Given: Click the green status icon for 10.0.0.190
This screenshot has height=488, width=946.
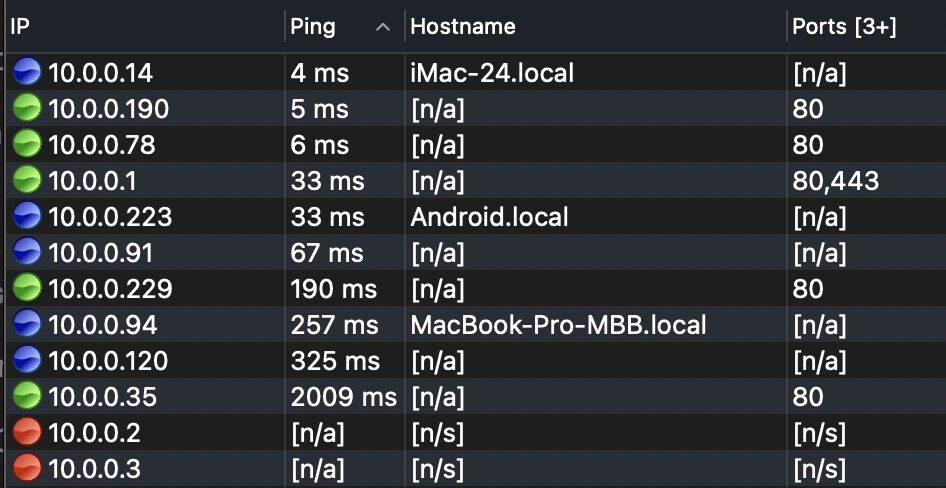Looking at the screenshot, I should coord(28,109).
